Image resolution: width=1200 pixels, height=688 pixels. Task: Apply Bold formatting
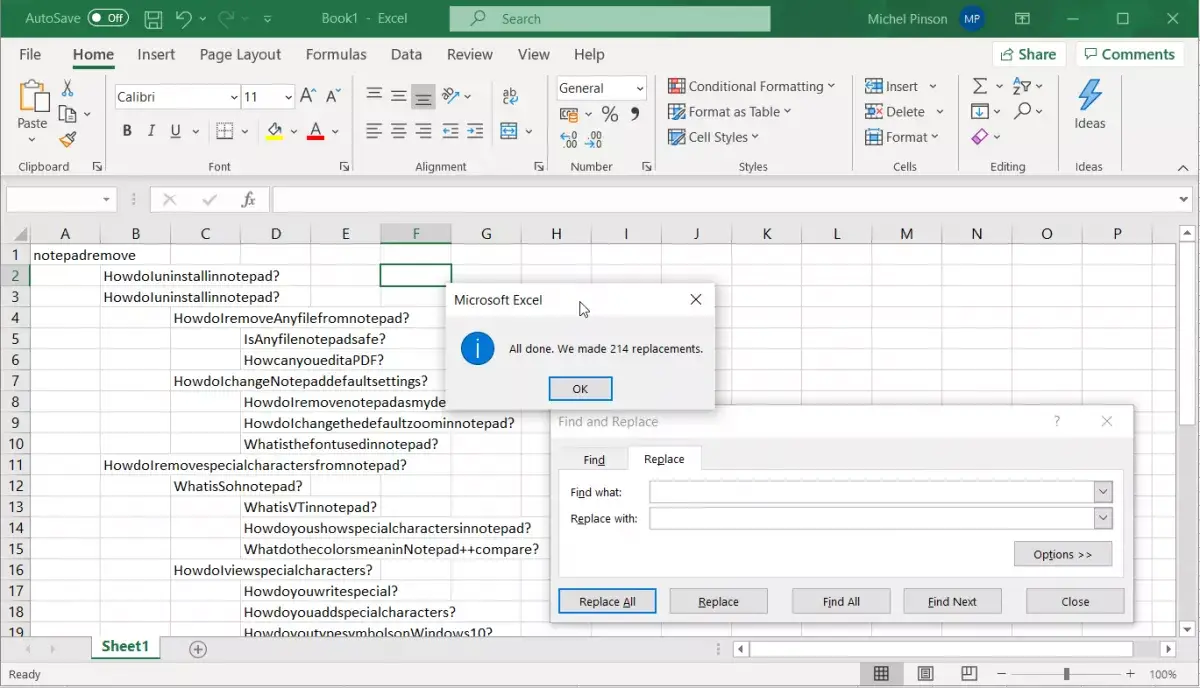(x=127, y=131)
